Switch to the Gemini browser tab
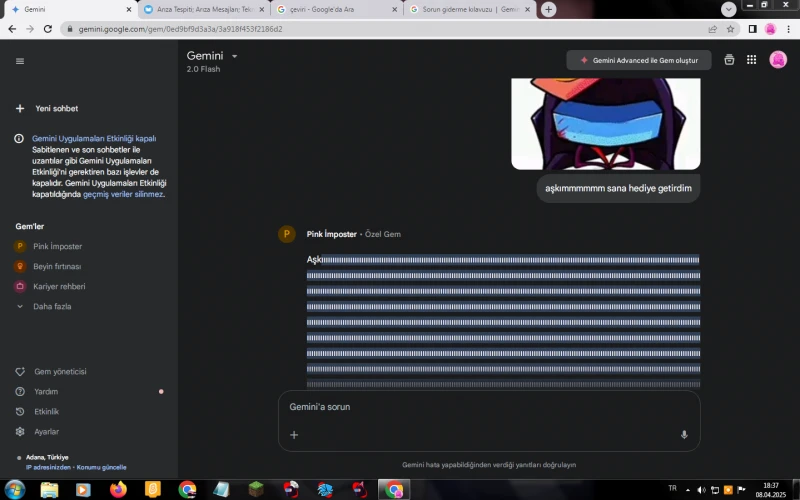Viewport: 800px width, 500px height. pos(69,9)
